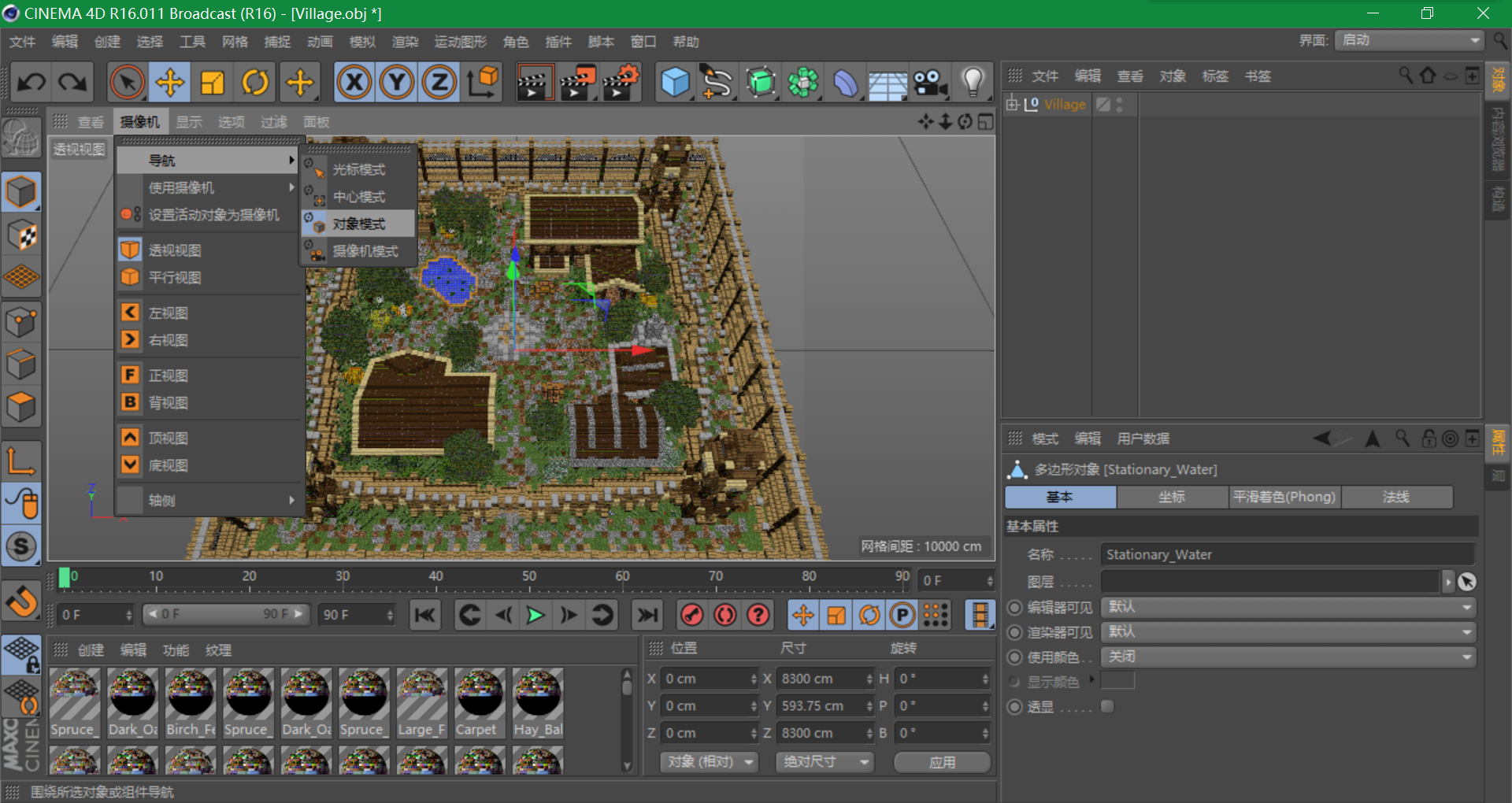
Task: Toggle the 渲染器可见 animation radio dot
Action: (x=1014, y=633)
